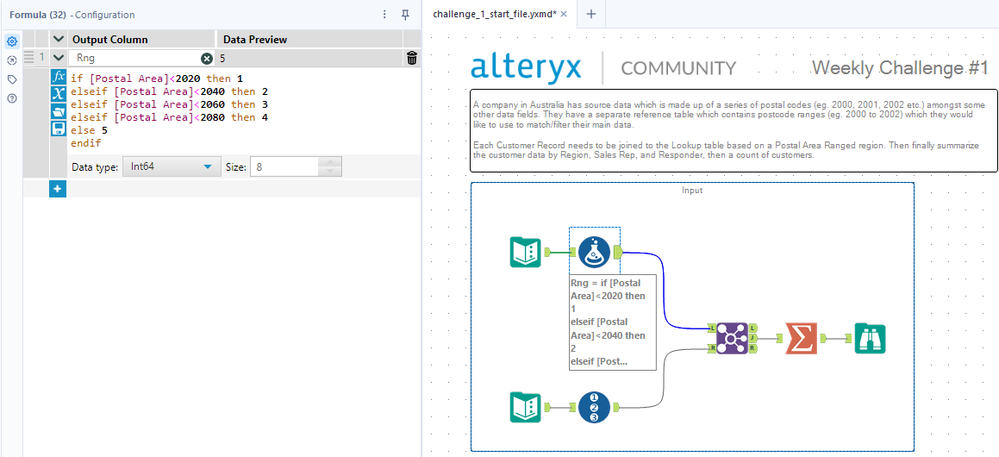999x457 pixels.
Task: Select the top Input Data tool
Action: 526,252
